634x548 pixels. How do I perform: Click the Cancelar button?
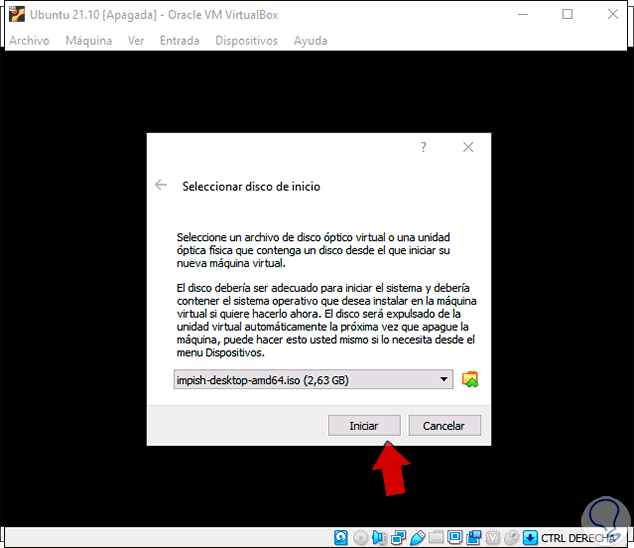[x=444, y=425]
